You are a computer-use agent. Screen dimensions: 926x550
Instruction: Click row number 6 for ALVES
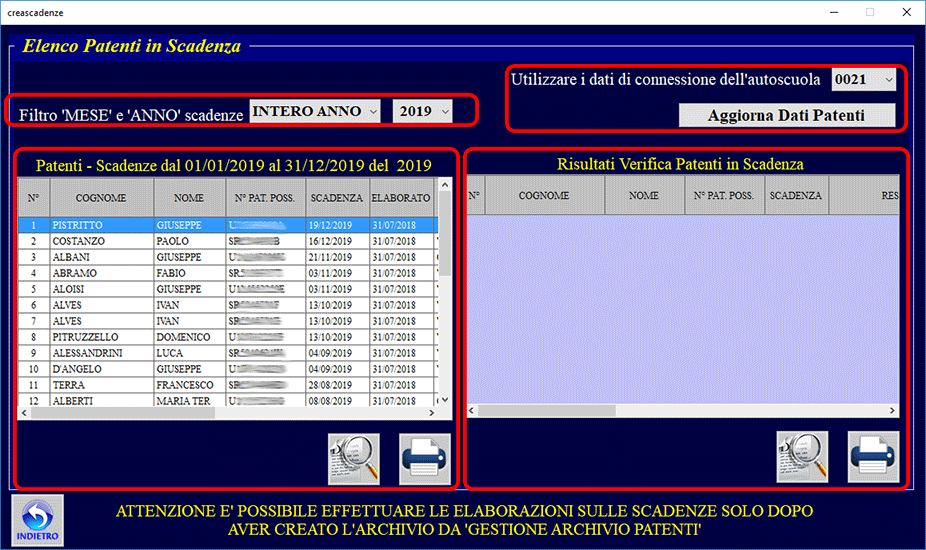[x=34, y=305]
